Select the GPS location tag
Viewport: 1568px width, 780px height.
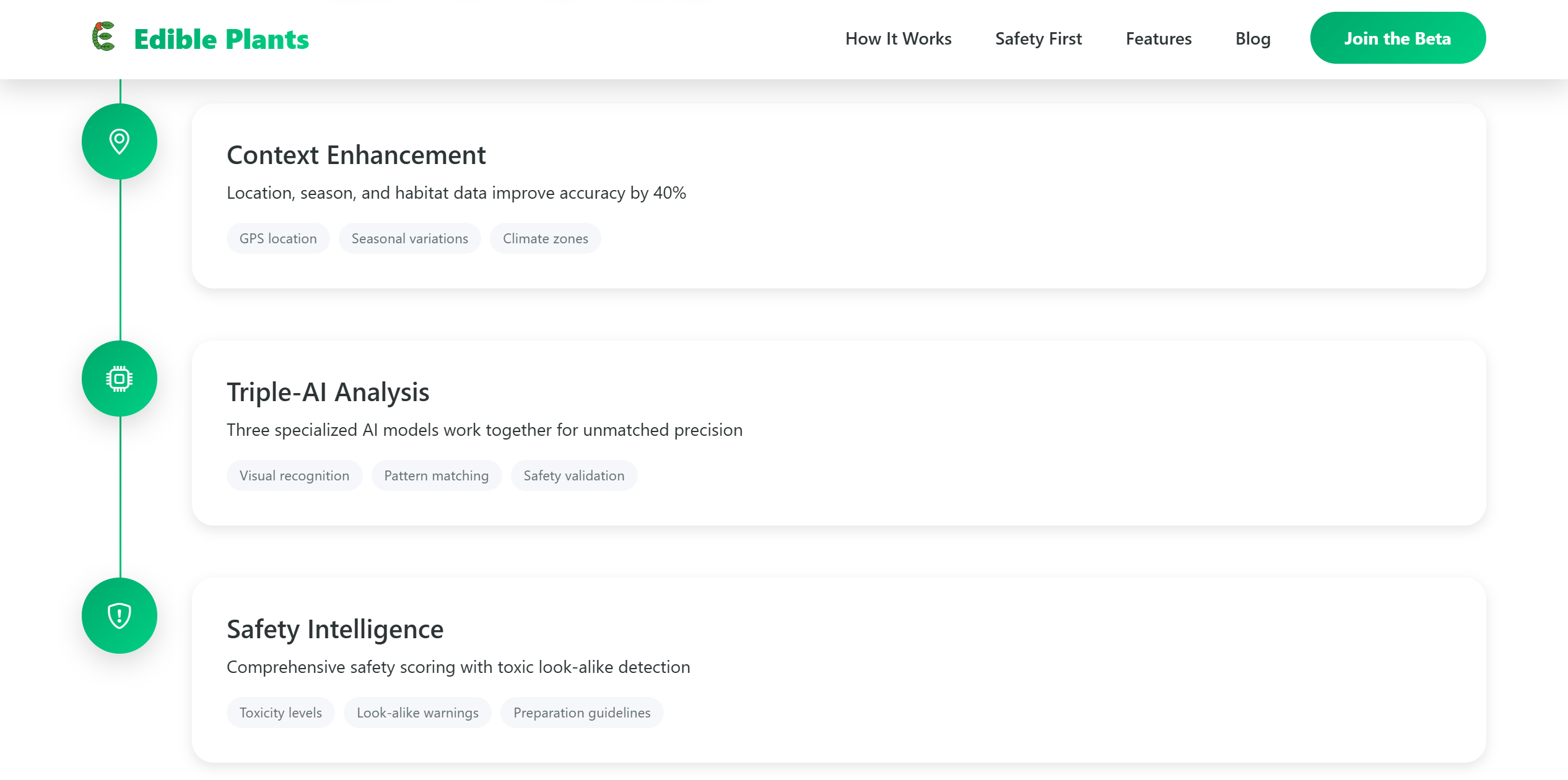[278, 238]
